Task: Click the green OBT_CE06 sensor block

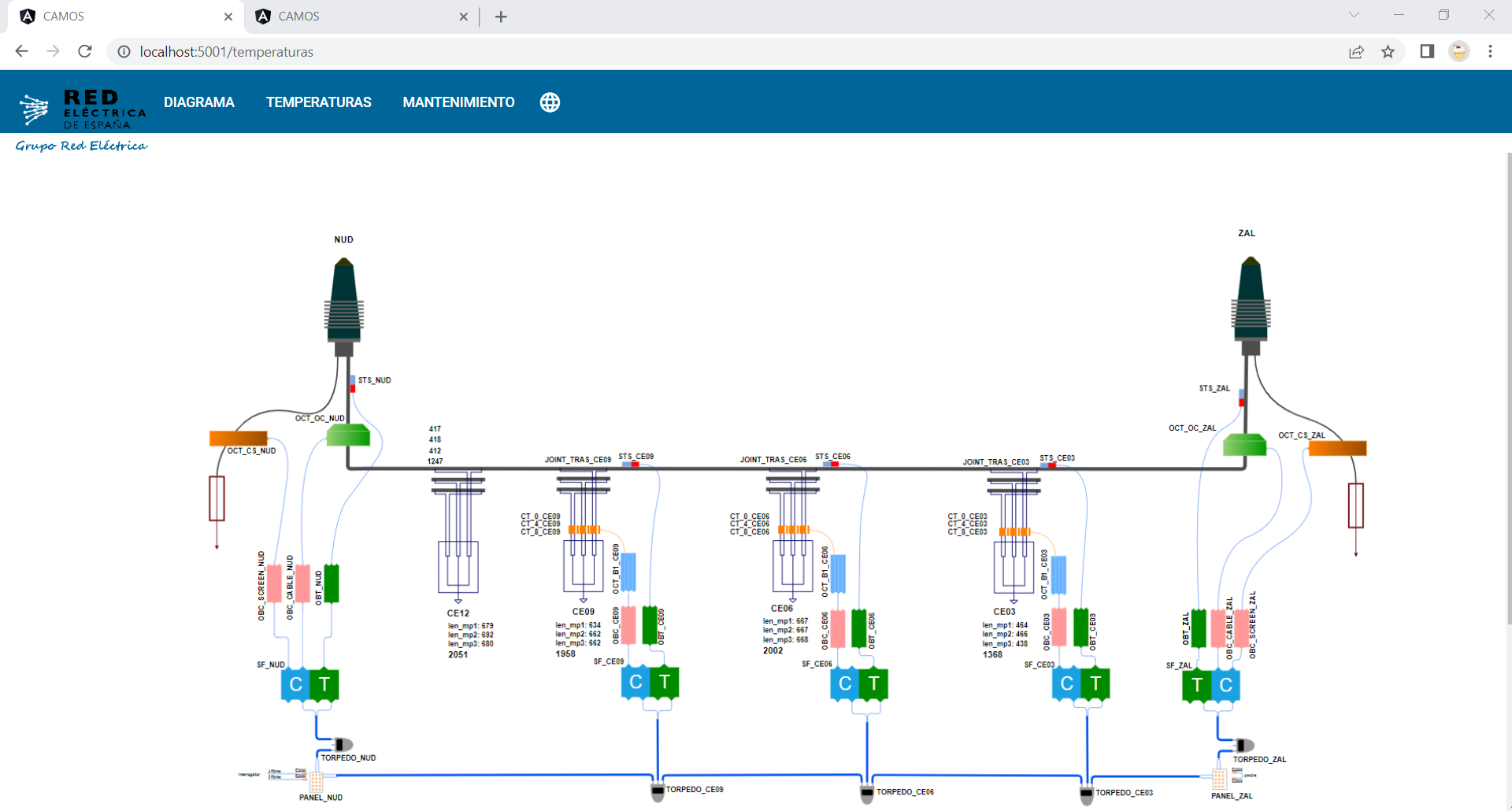Action: point(859,628)
